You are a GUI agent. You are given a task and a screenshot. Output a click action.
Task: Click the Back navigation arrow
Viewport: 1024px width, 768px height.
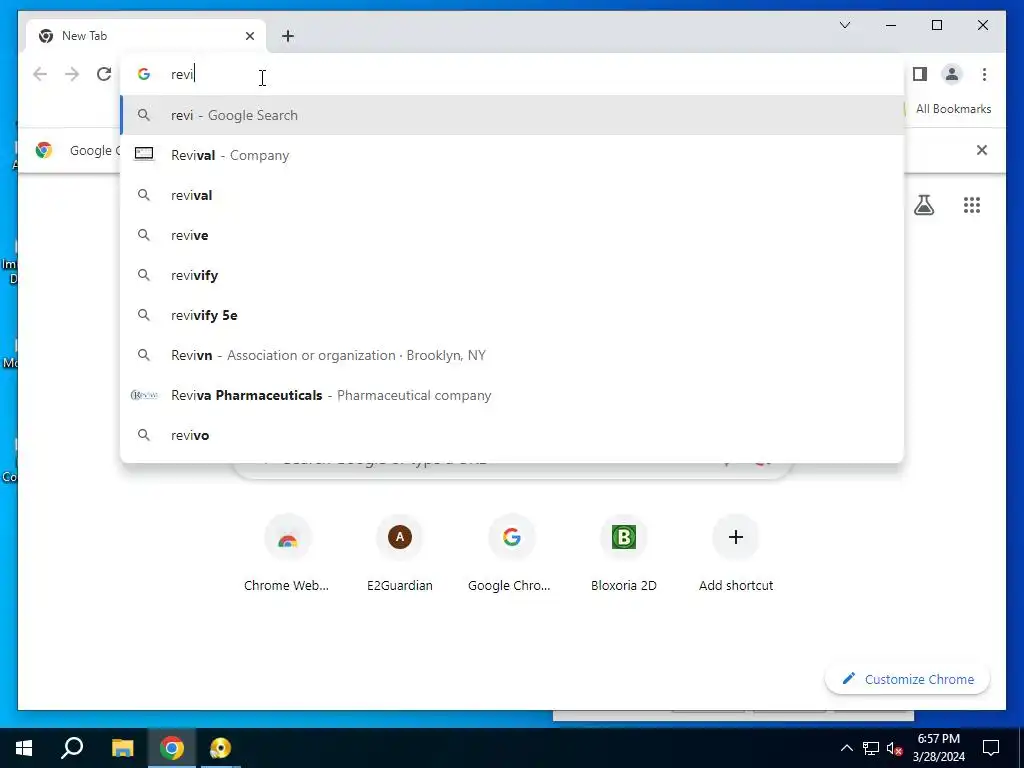click(40, 74)
